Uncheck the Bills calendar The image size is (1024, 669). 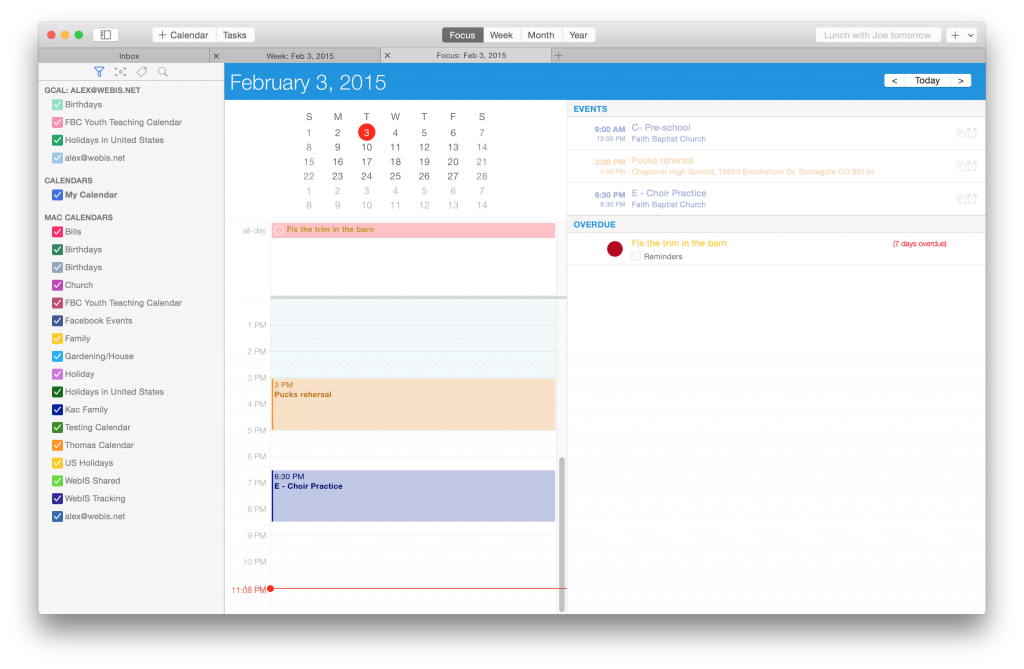click(x=57, y=231)
